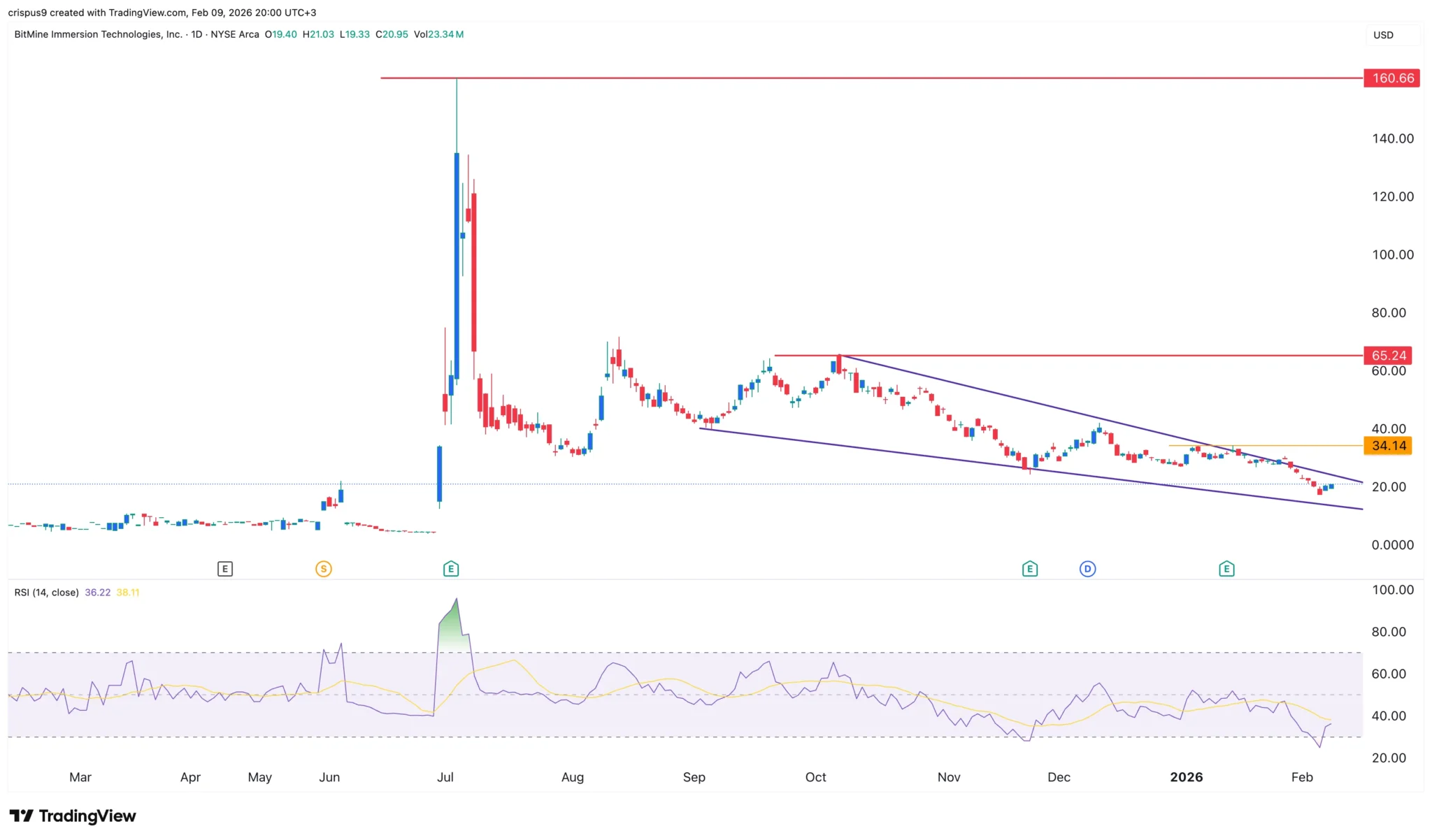Click the green earnings E marker near July

coord(450,569)
